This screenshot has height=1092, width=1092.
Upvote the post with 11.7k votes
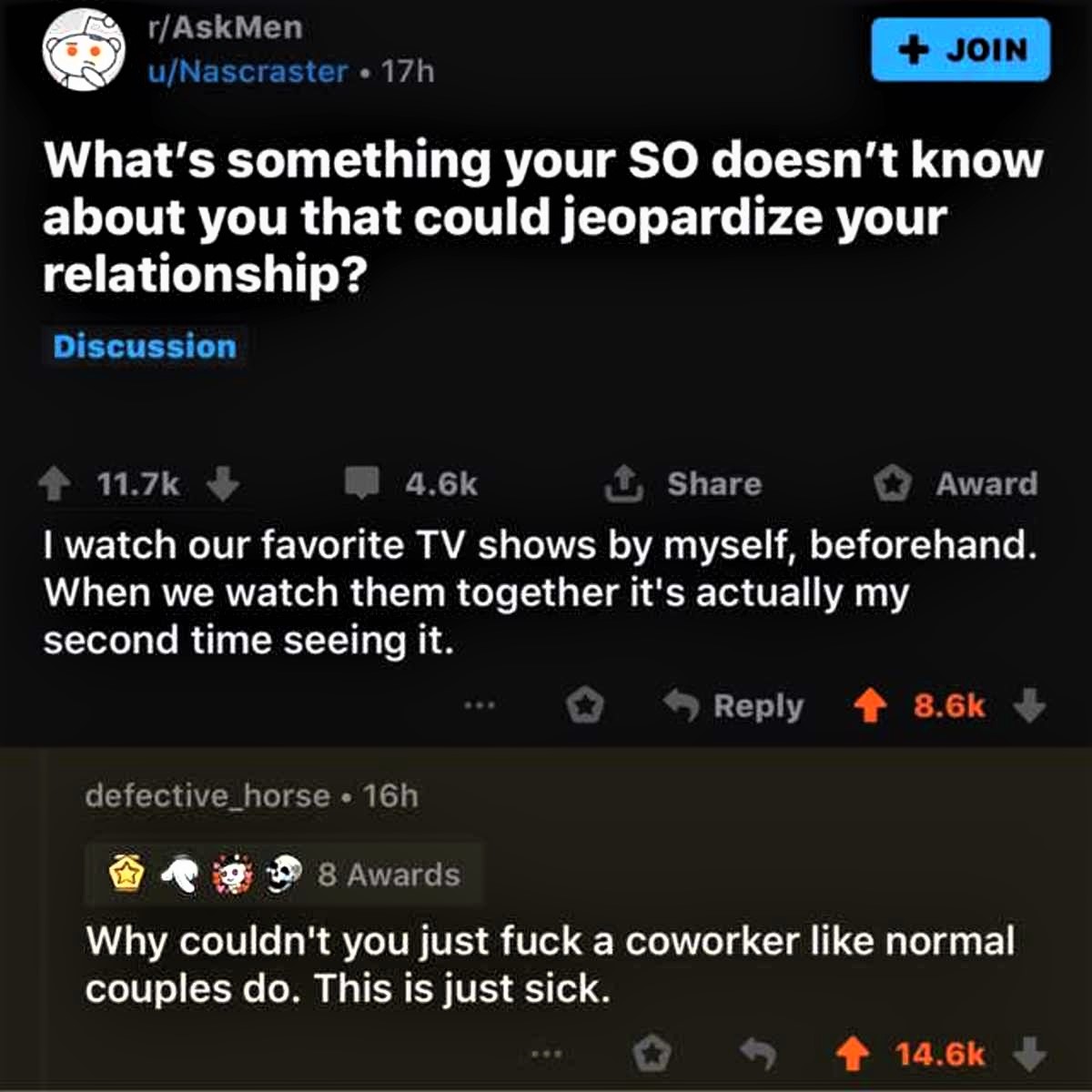click(x=56, y=484)
